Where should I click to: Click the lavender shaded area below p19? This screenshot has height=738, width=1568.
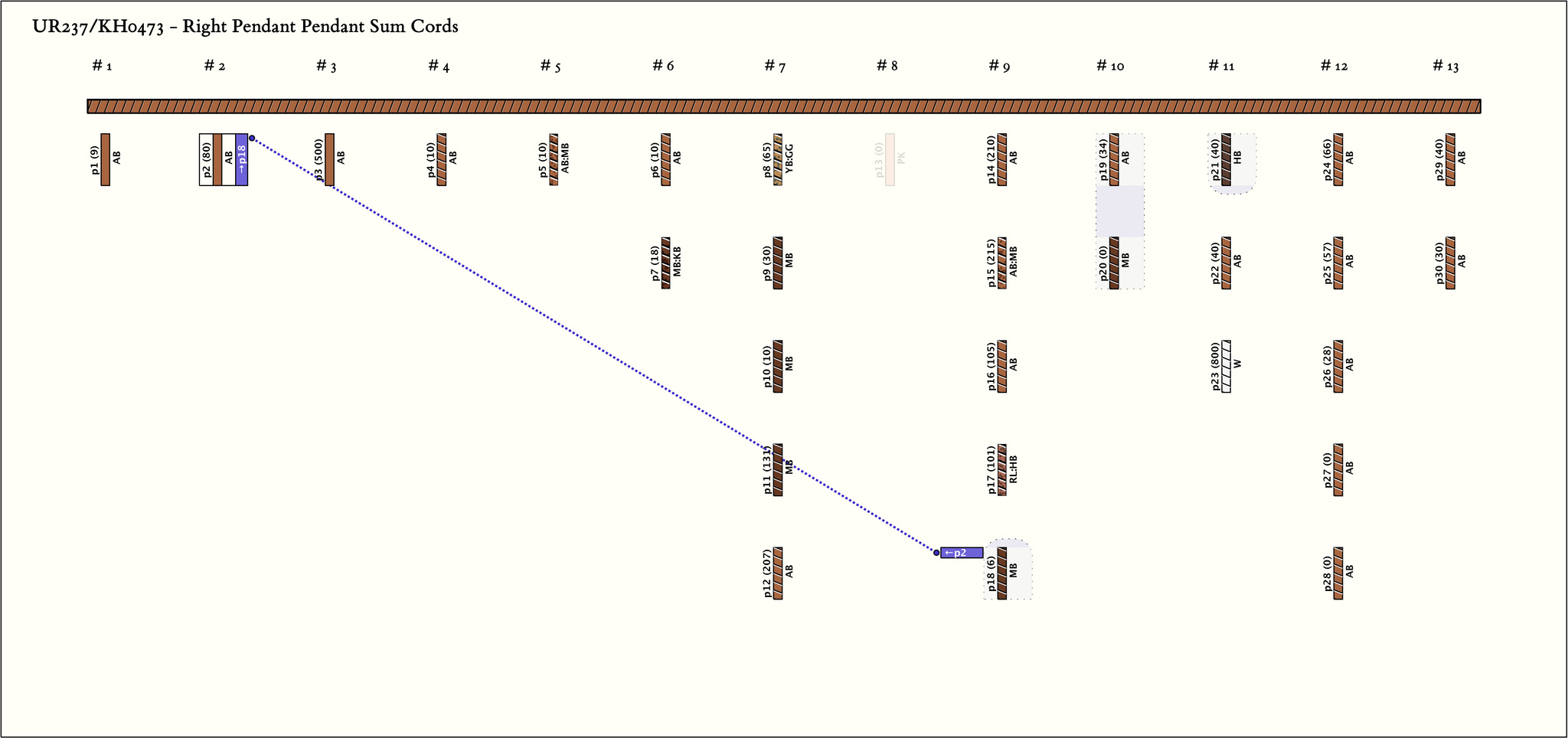point(1120,211)
